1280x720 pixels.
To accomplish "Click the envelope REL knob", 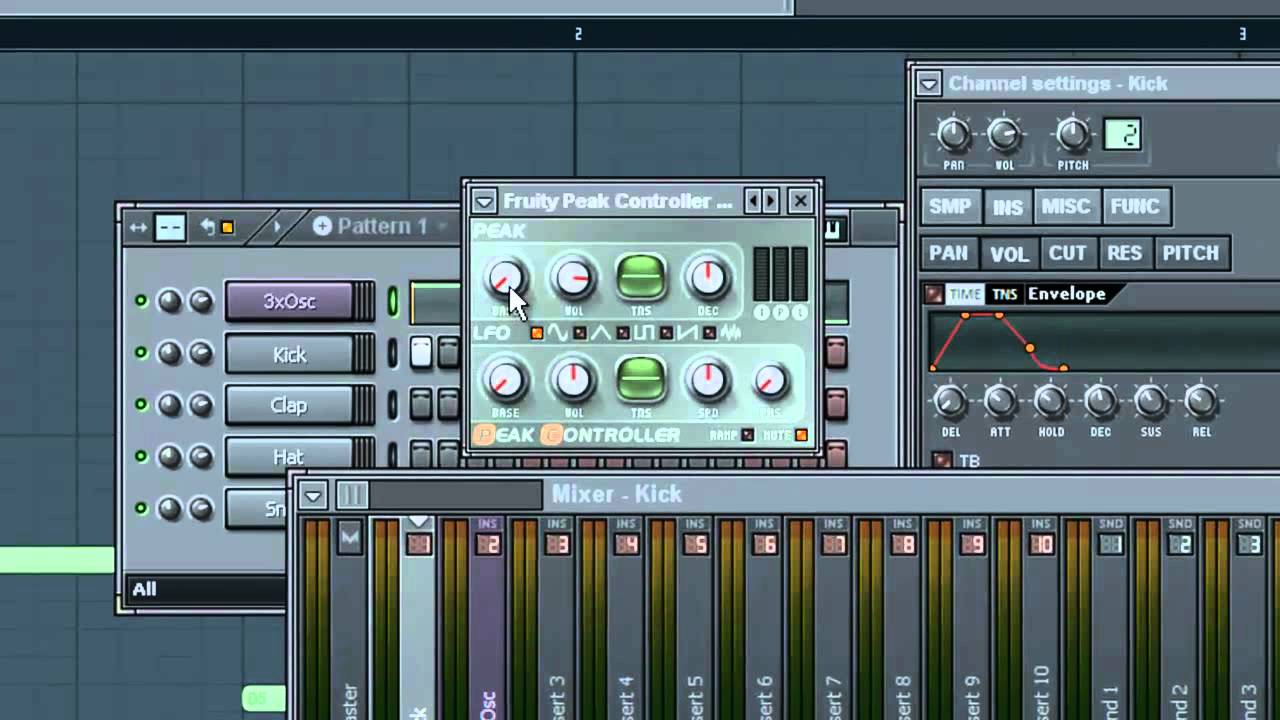I will click(x=1201, y=402).
